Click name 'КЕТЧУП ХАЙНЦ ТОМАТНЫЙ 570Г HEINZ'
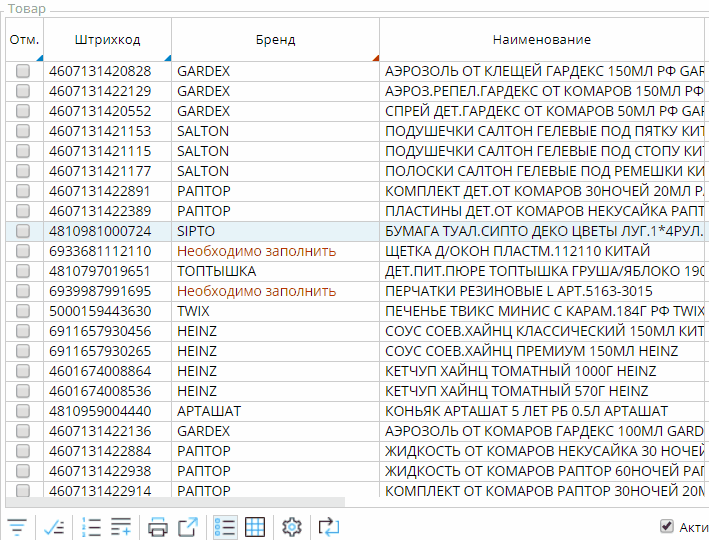Viewport: 709px width, 540px height. point(516,391)
